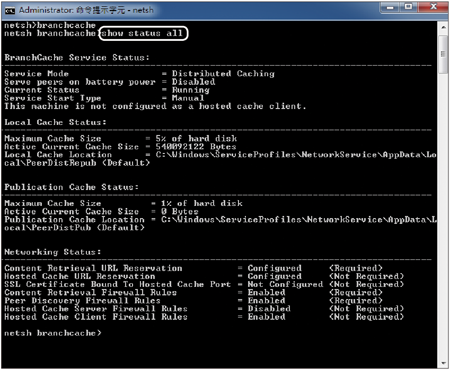Click the 'Publication Cache Location' label
The image size is (450, 370).
74,220
